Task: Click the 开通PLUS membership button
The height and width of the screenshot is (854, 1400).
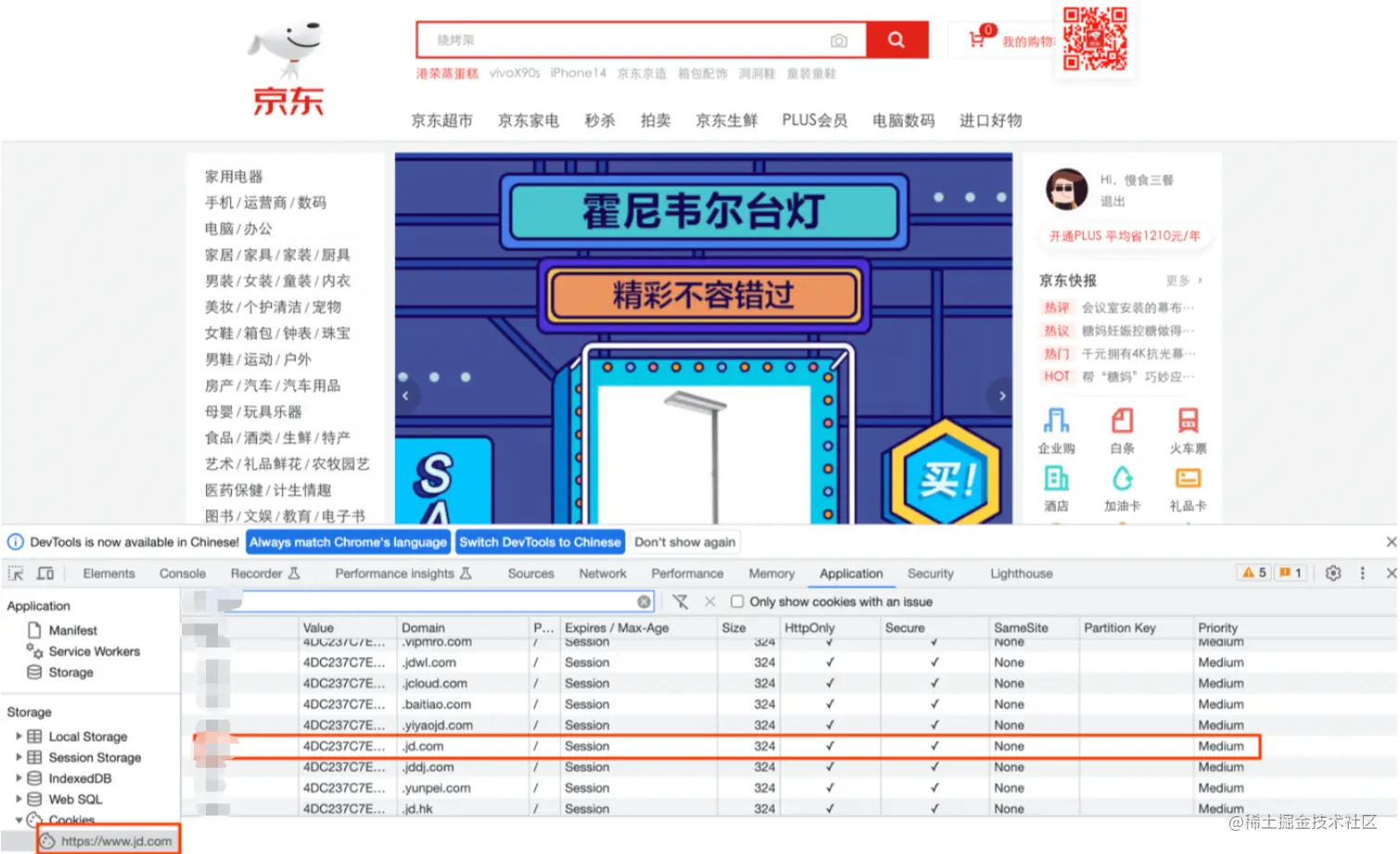Action: (x=1124, y=236)
